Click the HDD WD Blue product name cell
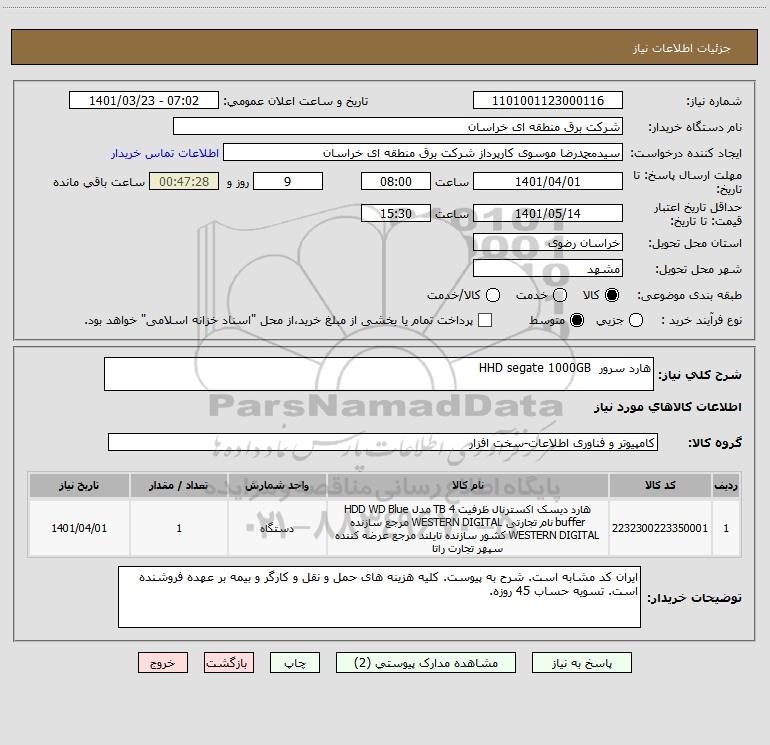770x745 pixels. click(468, 528)
